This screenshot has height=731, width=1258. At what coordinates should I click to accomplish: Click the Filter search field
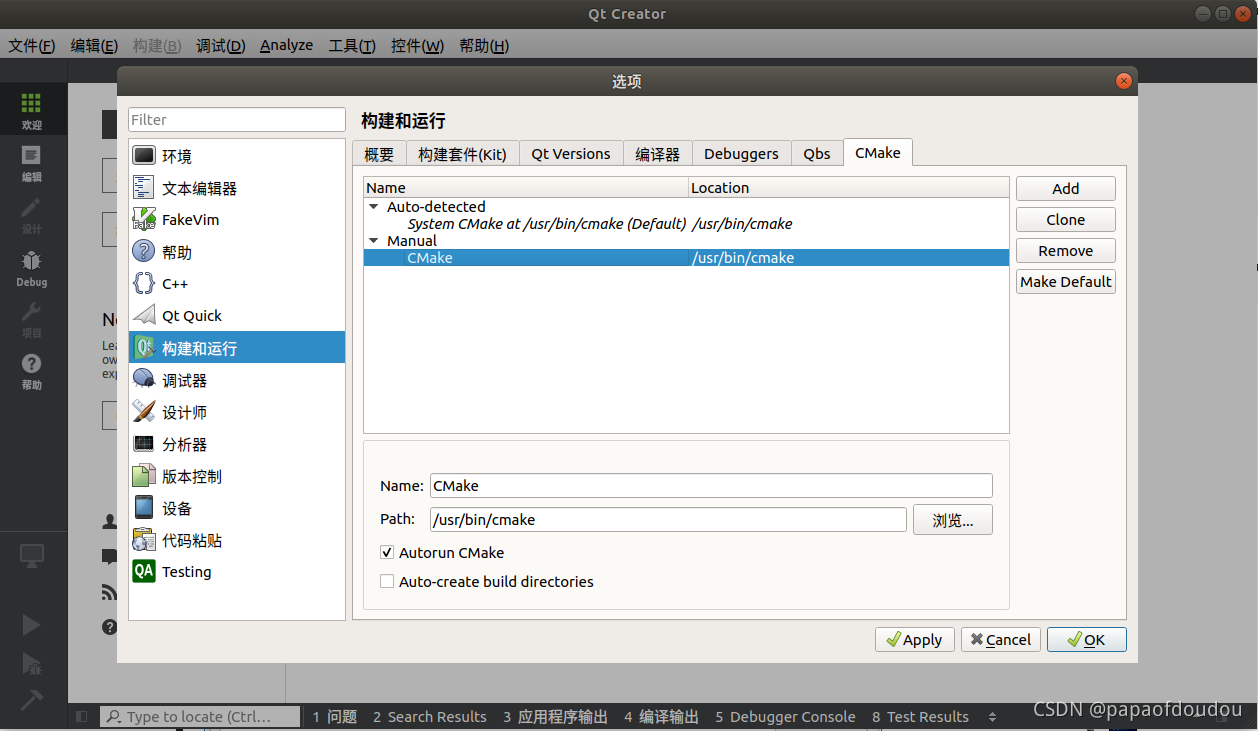(x=237, y=120)
